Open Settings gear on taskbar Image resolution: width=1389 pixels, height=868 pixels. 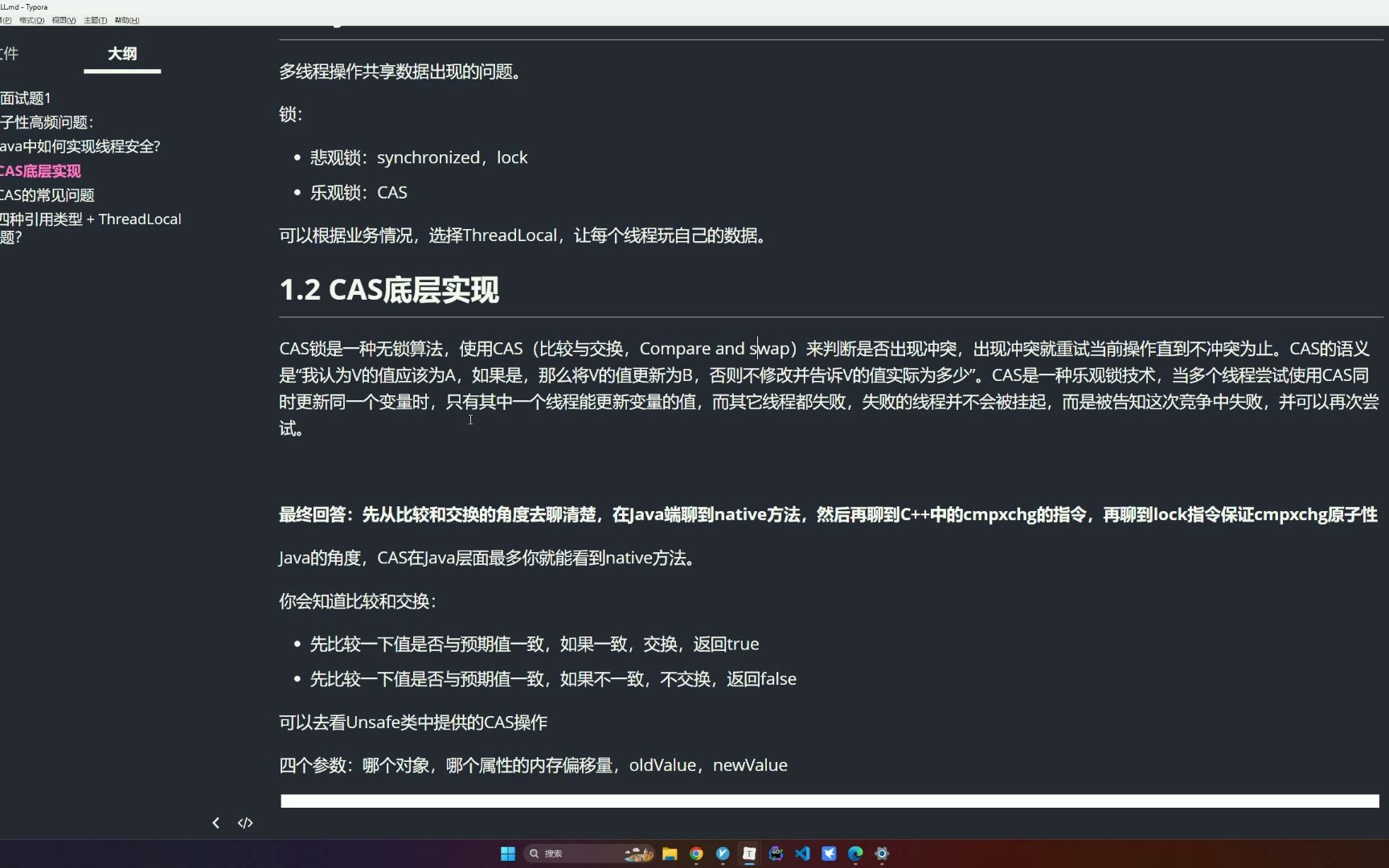882,854
